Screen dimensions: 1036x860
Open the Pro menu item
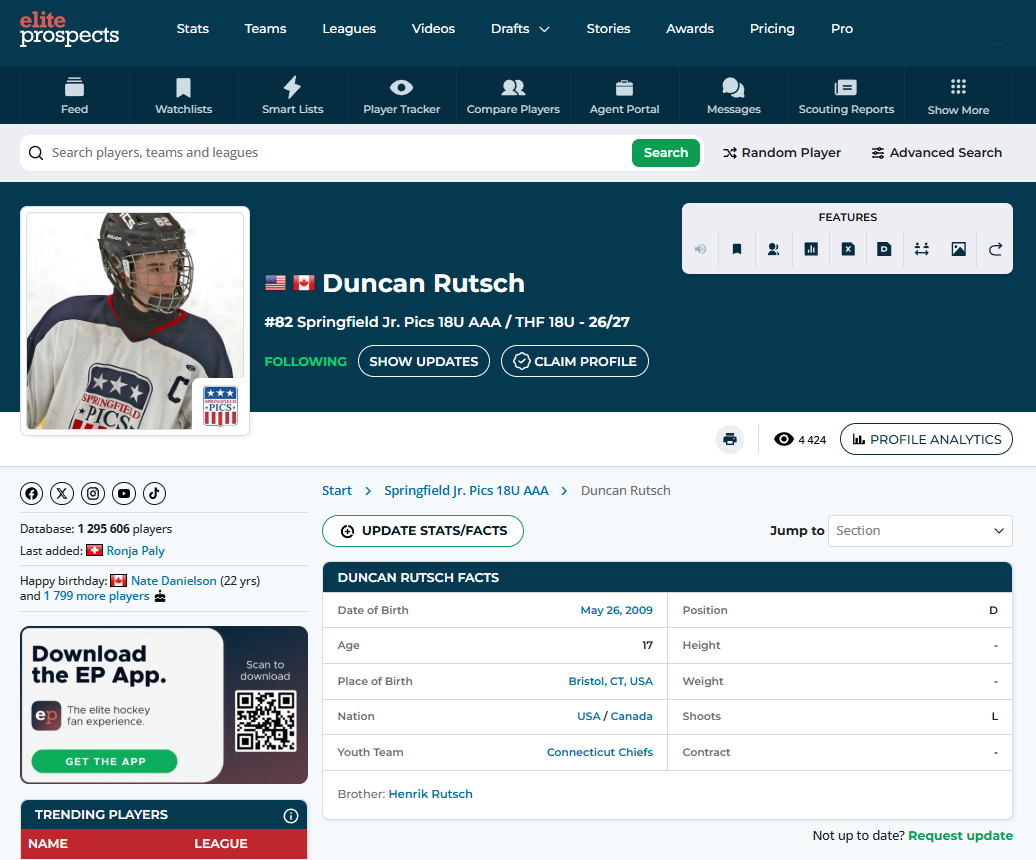click(x=842, y=28)
